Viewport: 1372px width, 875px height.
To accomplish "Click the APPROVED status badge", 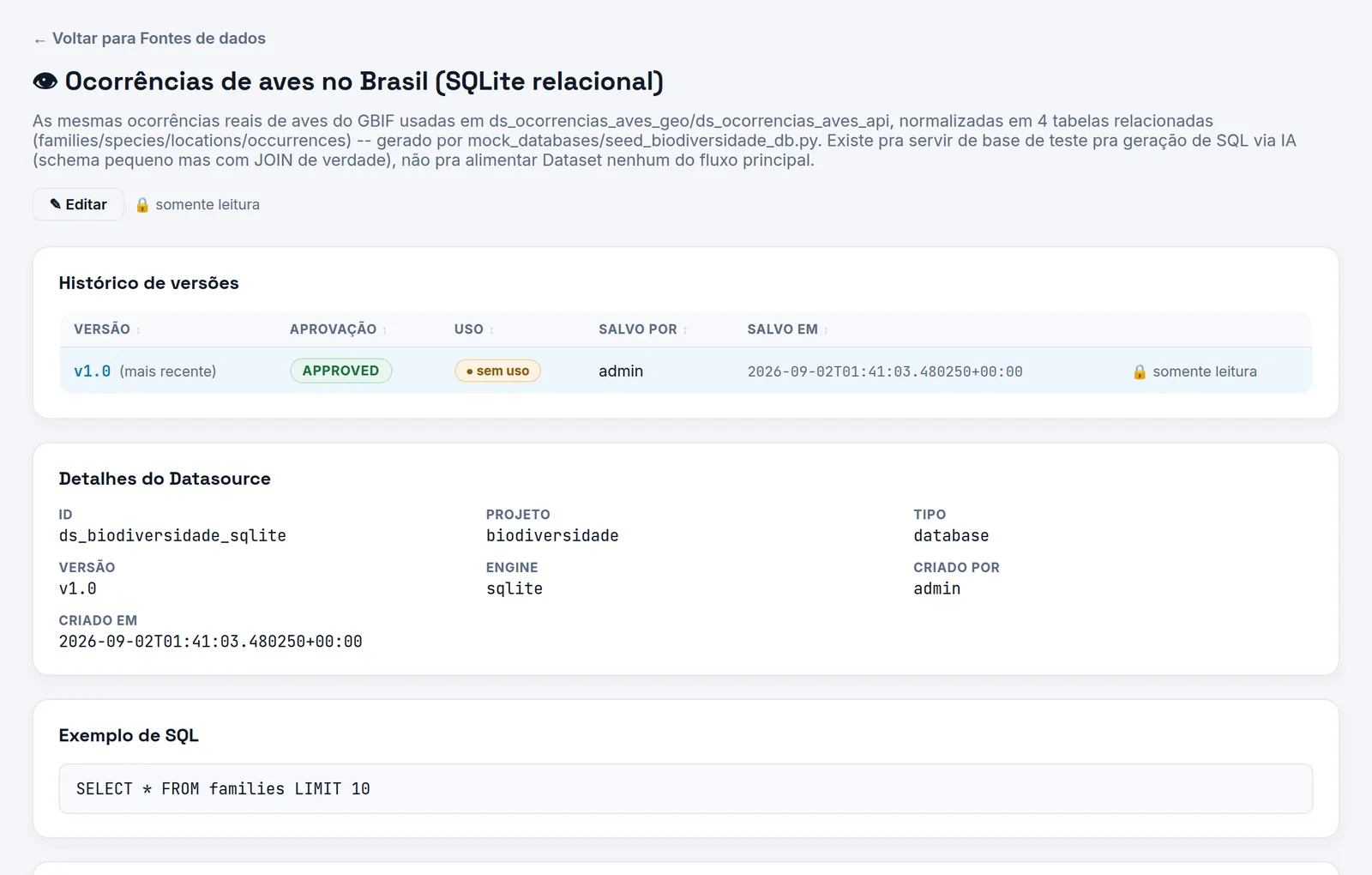I will (340, 371).
